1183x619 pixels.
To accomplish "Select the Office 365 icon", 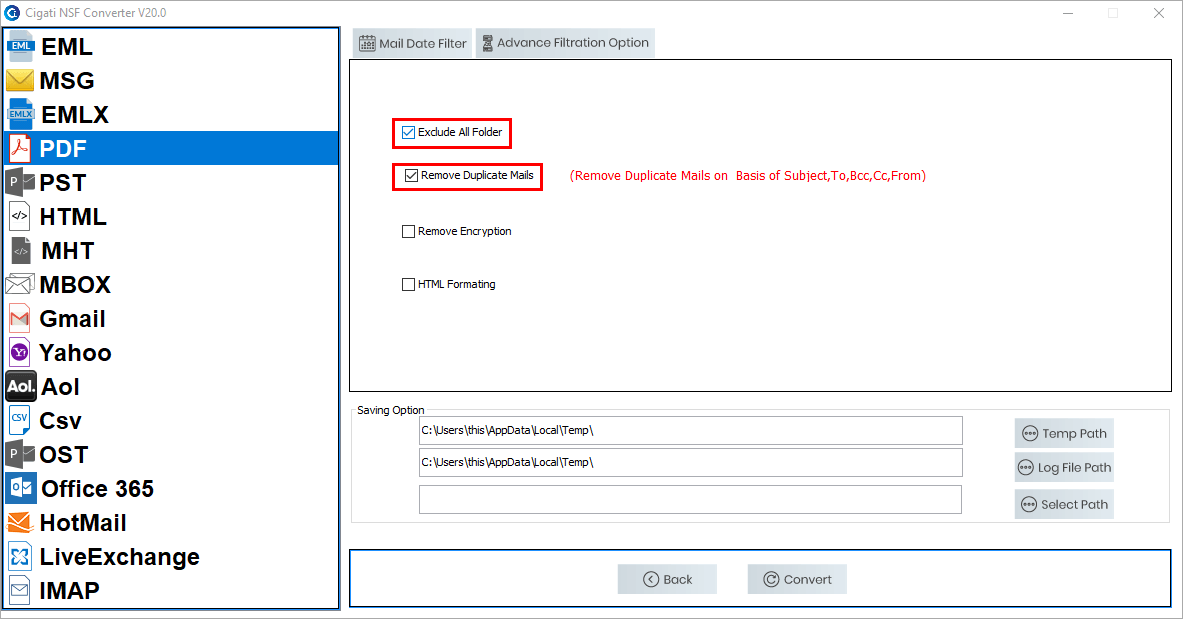I will (20, 488).
